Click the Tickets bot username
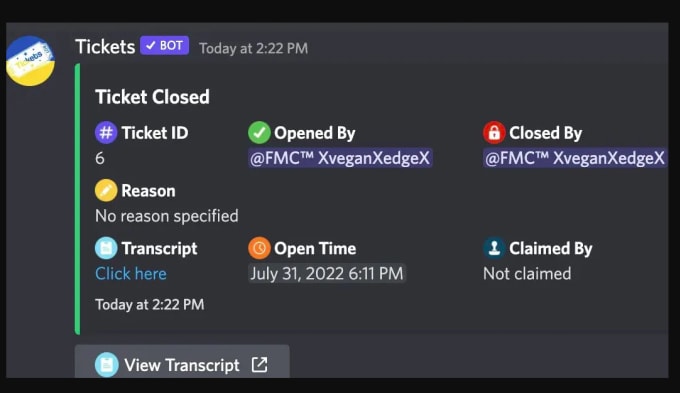 105,47
